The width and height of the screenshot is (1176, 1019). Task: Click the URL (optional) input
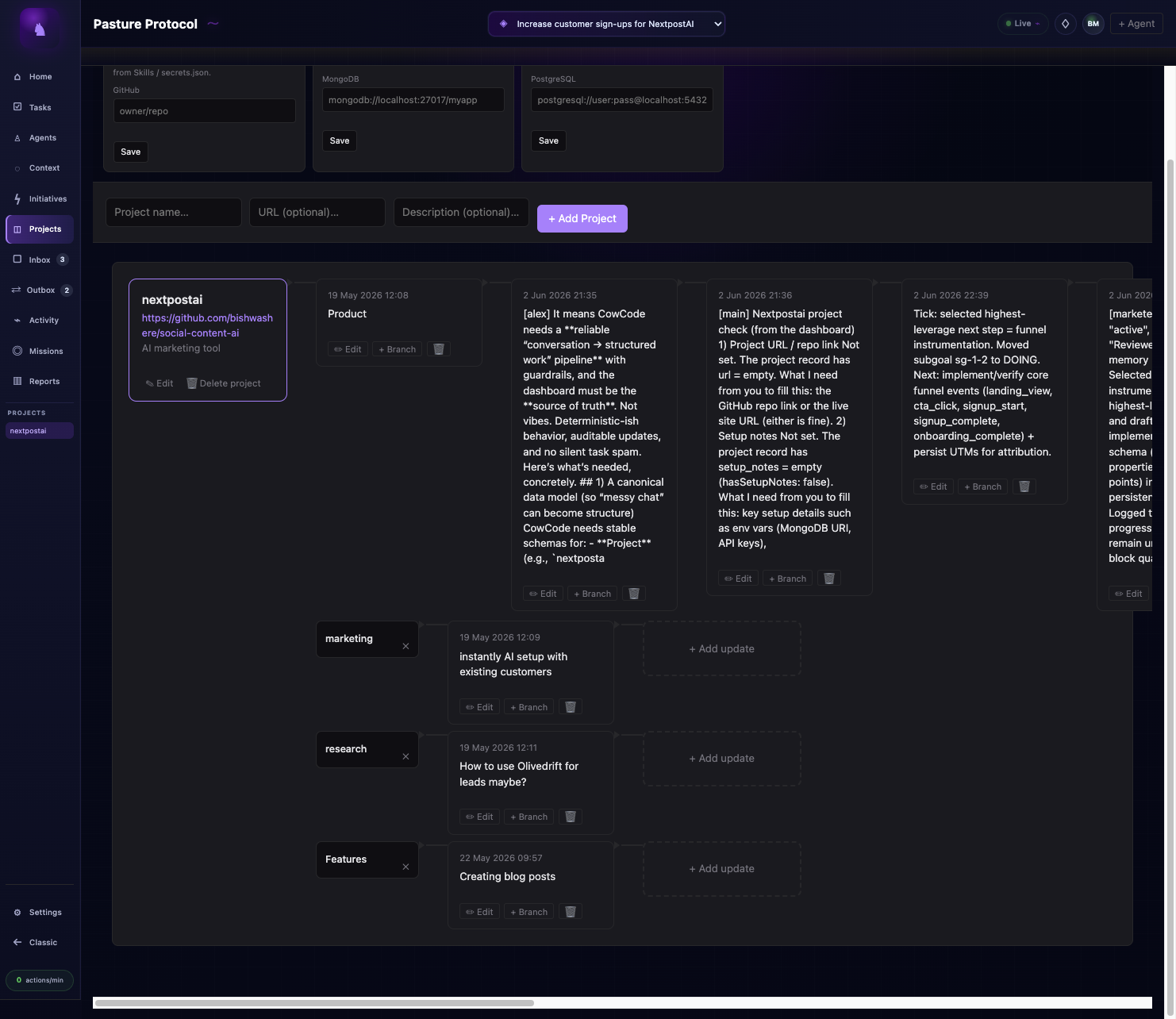click(x=317, y=213)
